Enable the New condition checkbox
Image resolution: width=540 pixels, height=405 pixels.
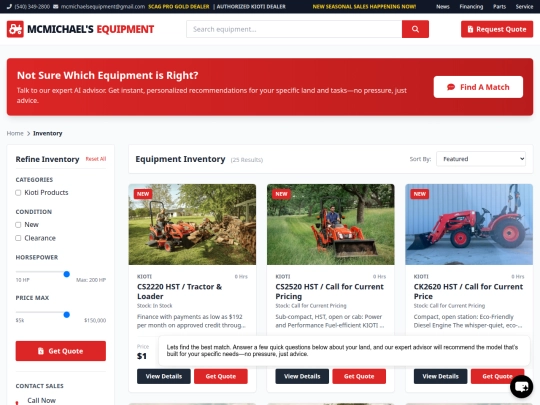tap(18, 225)
